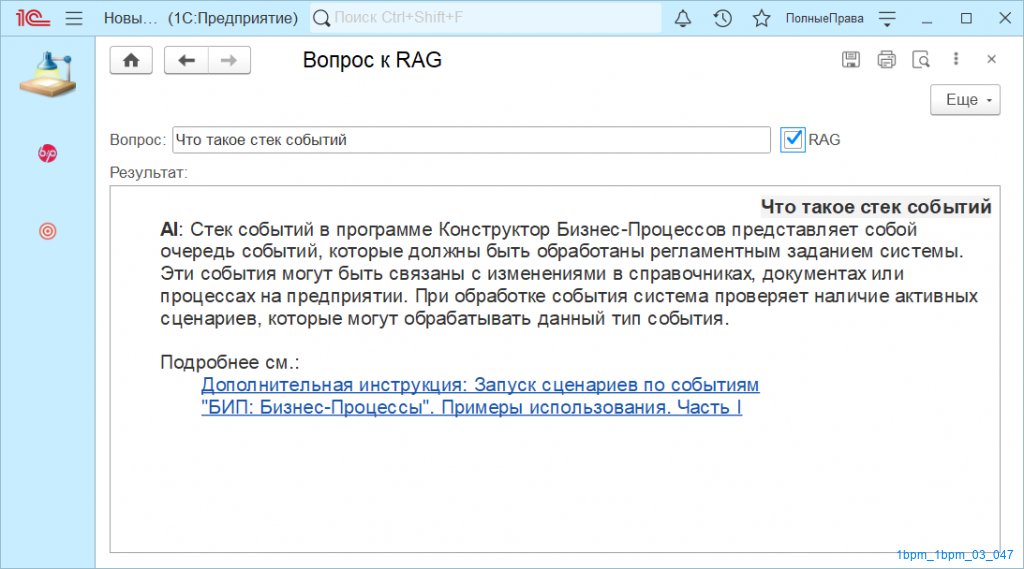
Task: Show history with clock icon
Action: [722, 19]
